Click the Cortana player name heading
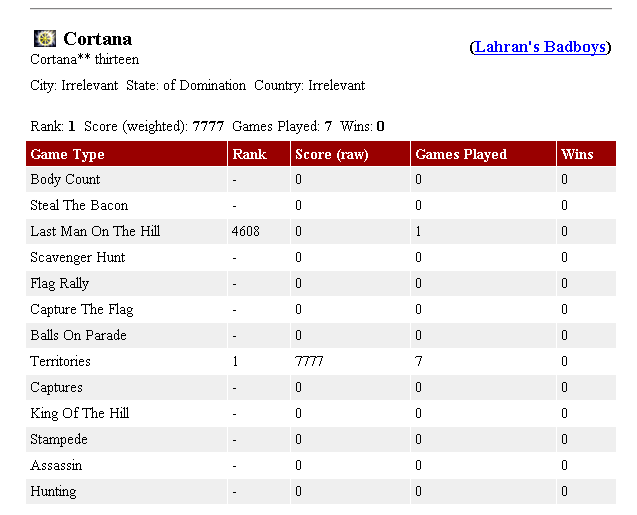Screen dimensions: 637x515 click(x=97, y=39)
